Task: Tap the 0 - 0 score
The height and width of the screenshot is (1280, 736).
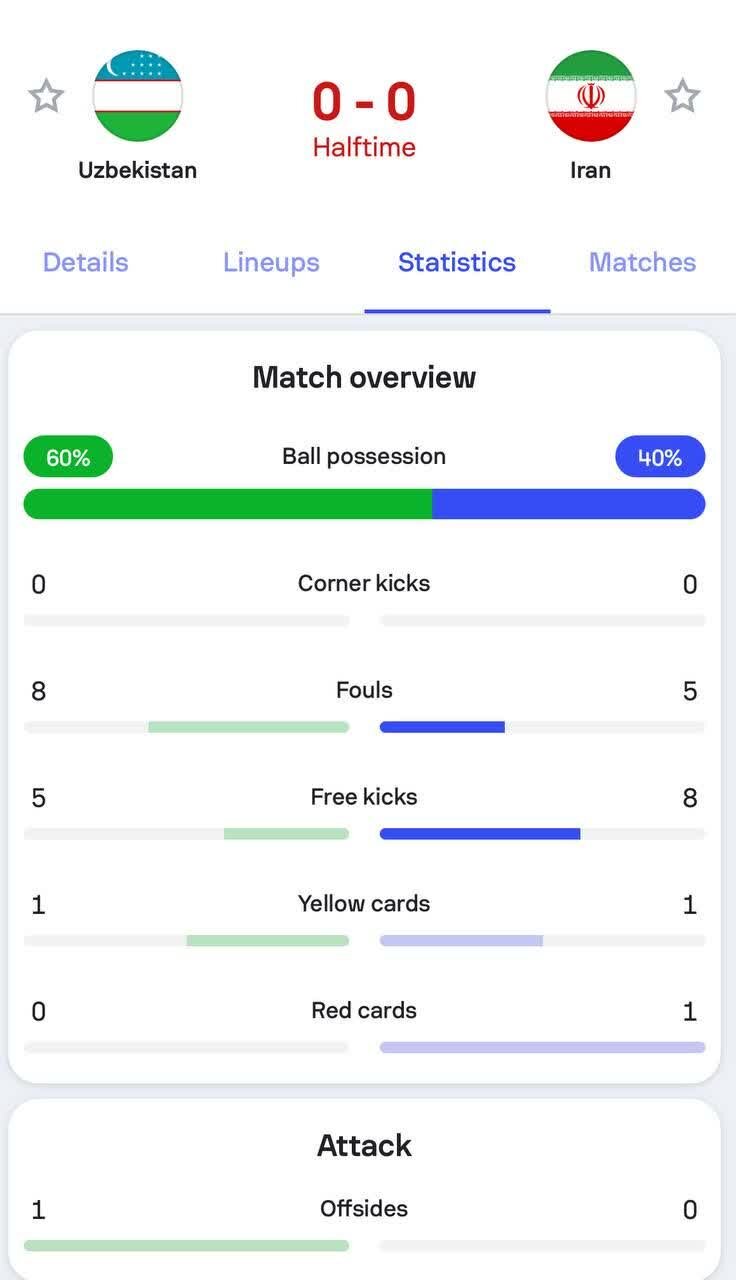Action: click(x=364, y=101)
